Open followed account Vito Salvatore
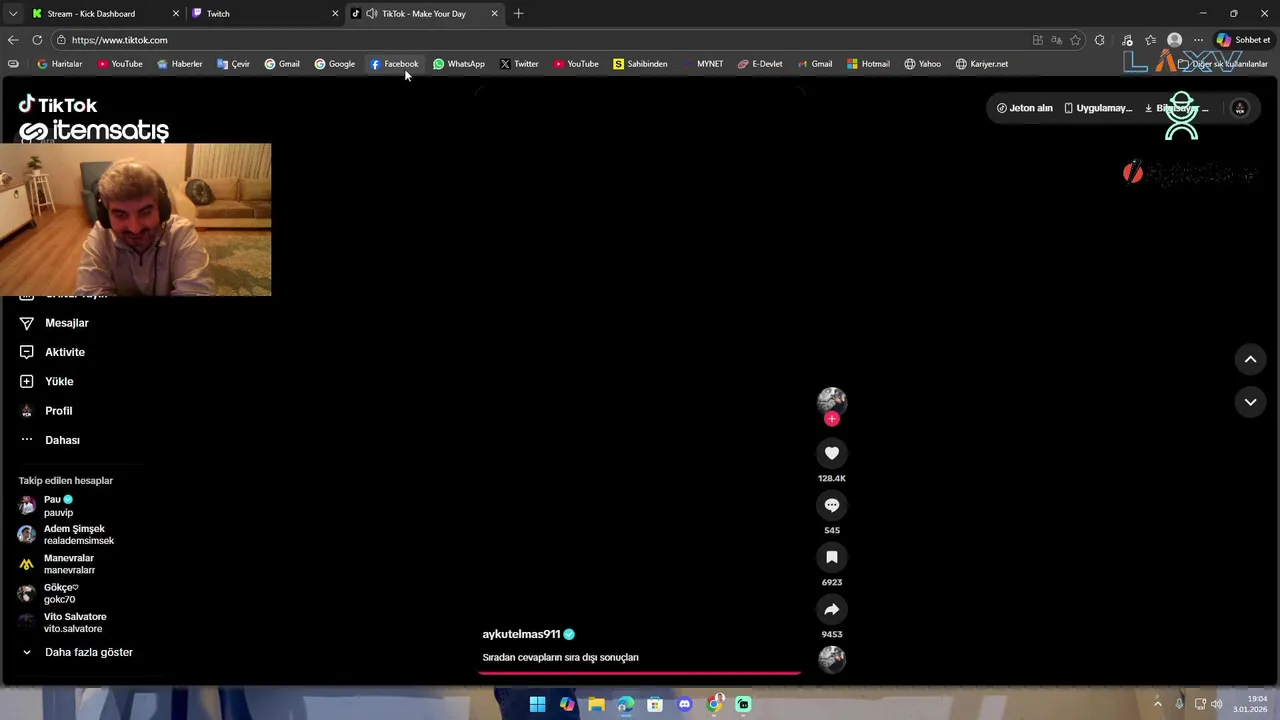 click(63, 622)
